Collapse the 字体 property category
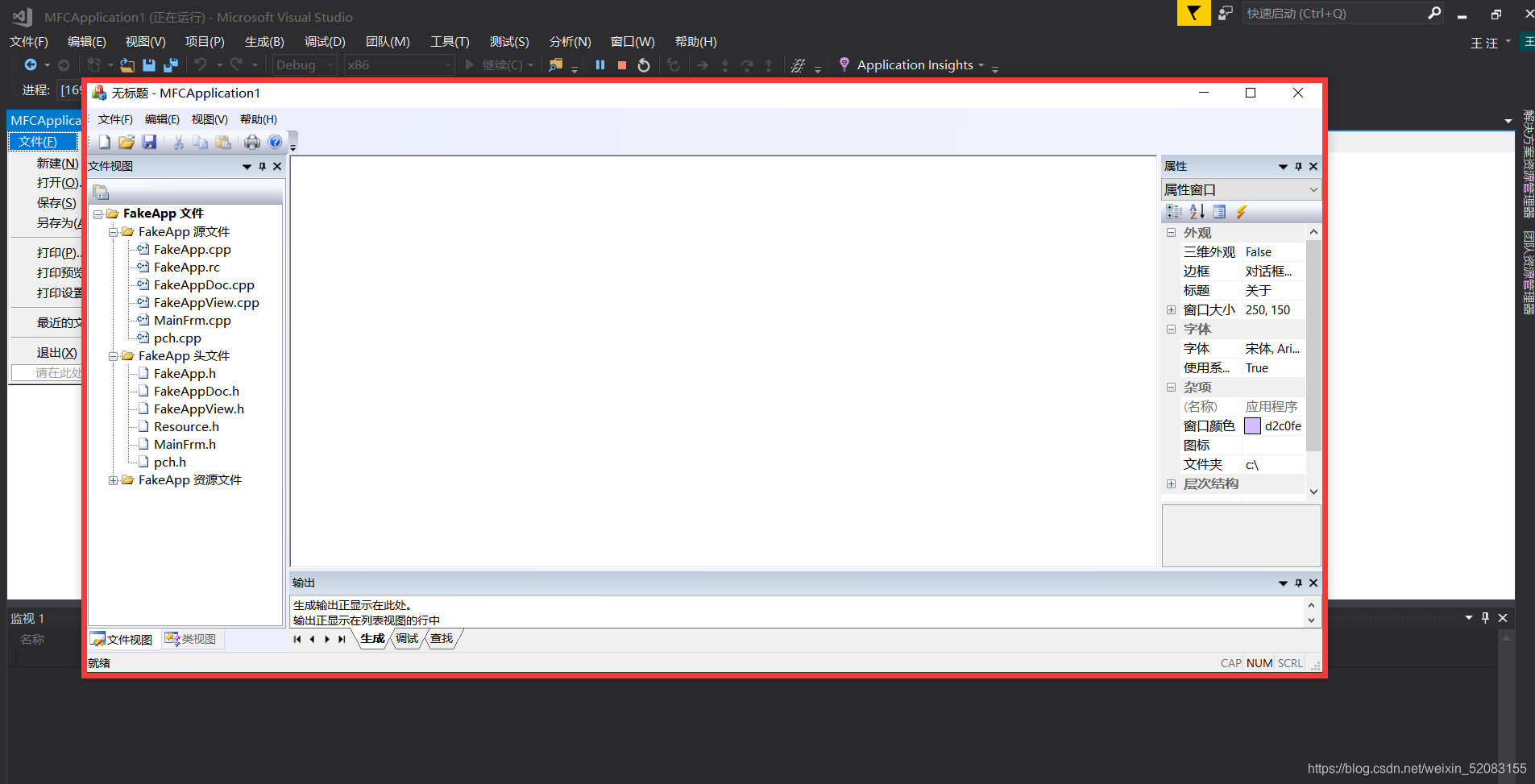Image resolution: width=1535 pixels, height=784 pixels. [x=1171, y=330]
